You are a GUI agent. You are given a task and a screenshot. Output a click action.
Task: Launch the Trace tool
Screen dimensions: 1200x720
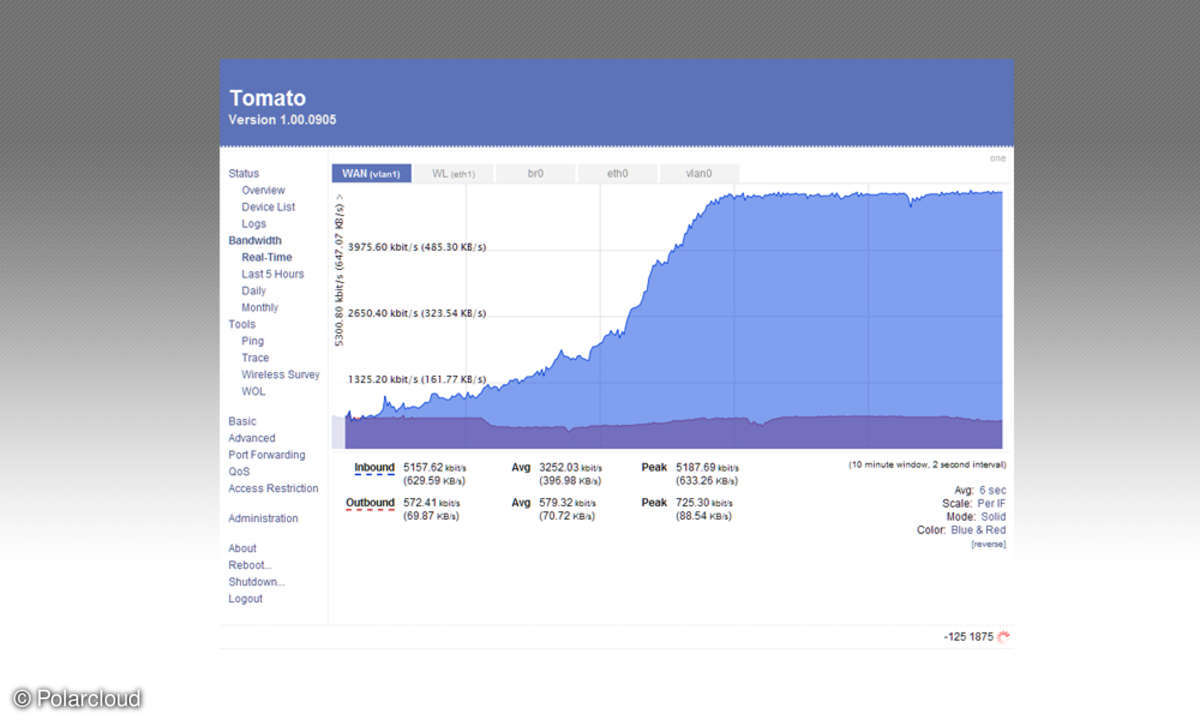(x=255, y=358)
